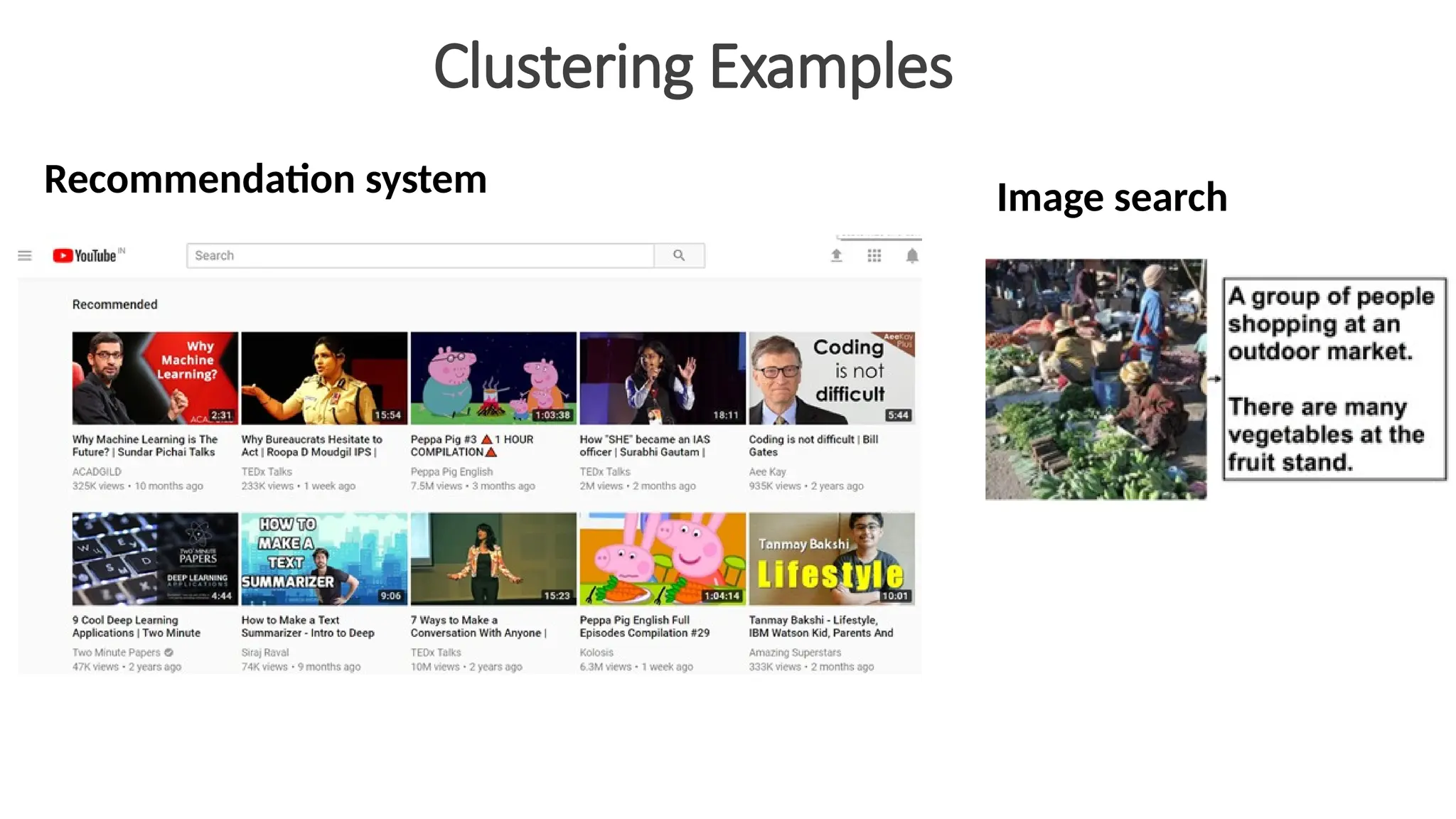Open the Coding is not difficult thumbnail
Screen dimensions: 1456x819
pos(831,378)
